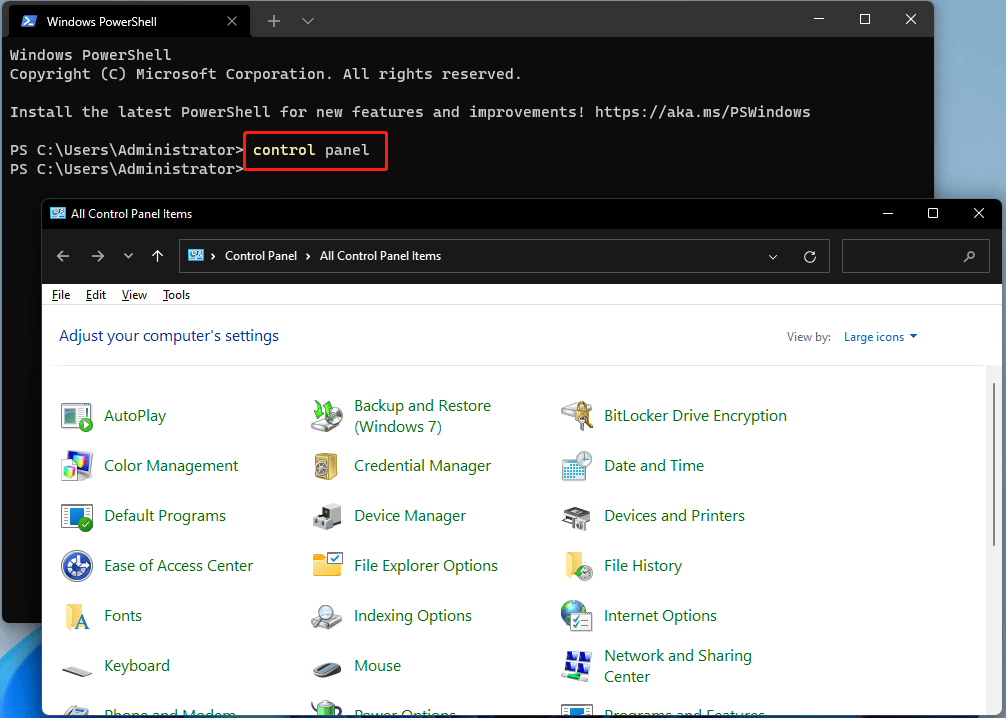The width and height of the screenshot is (1006, 718).
Task: Click the search magnifier icon
Action: pyautogui.click(x=969, y=256)
